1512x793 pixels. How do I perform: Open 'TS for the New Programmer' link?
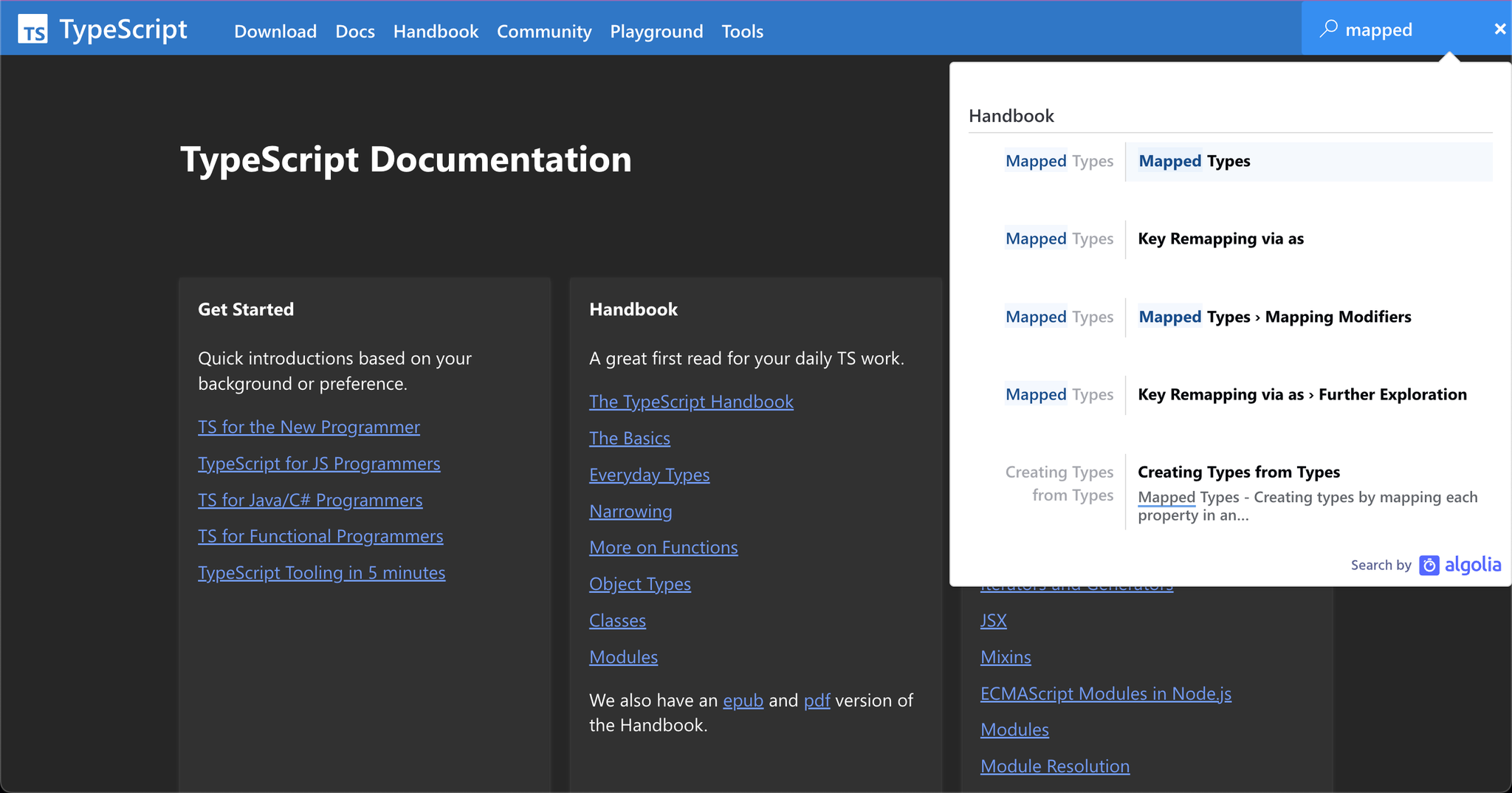tap(309, 427)
